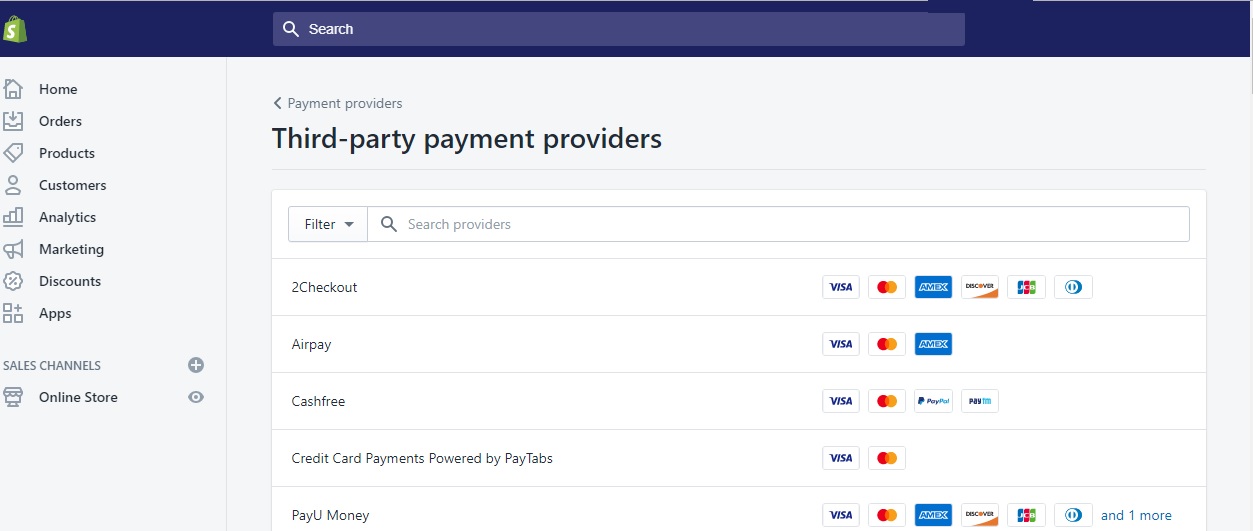Click the Products tag icon
Image resolution: width=1253 pixels, height=531 pixels.
pos(13,153)
